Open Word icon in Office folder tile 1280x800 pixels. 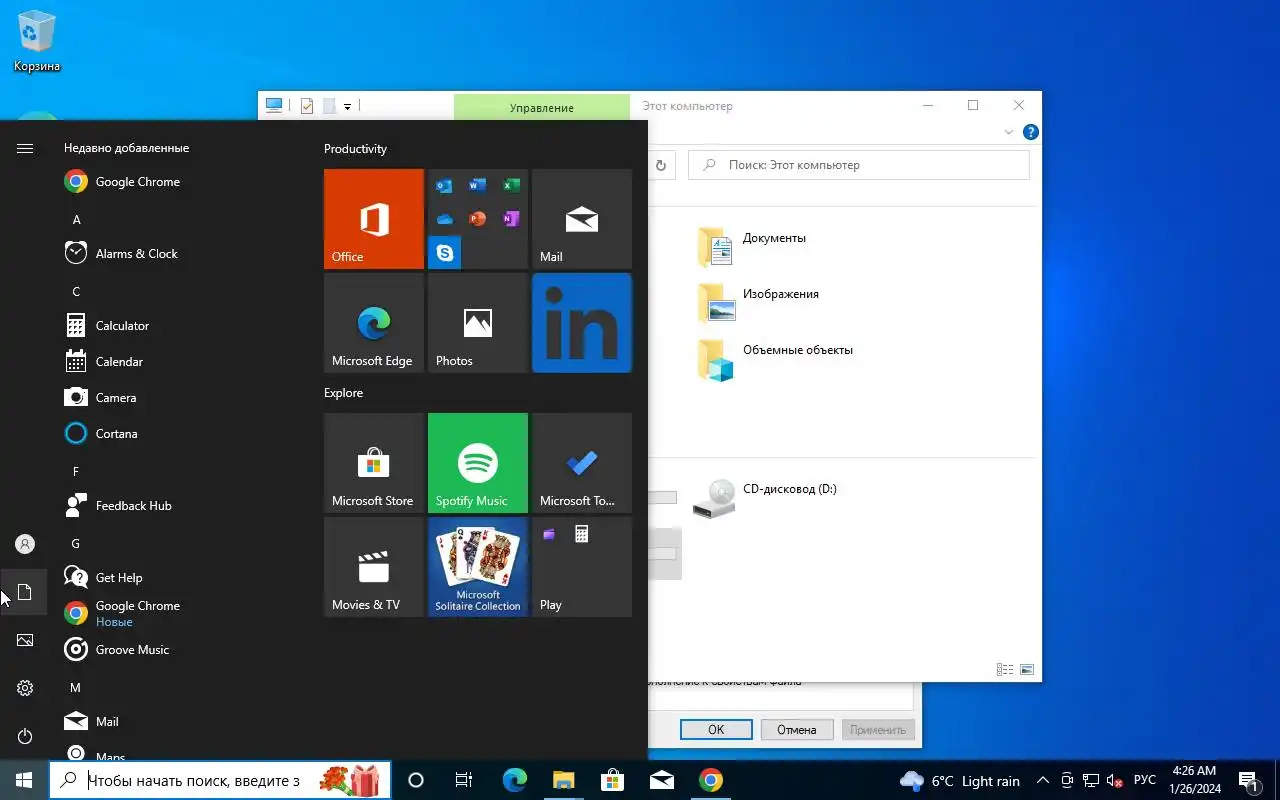(478, 185)
